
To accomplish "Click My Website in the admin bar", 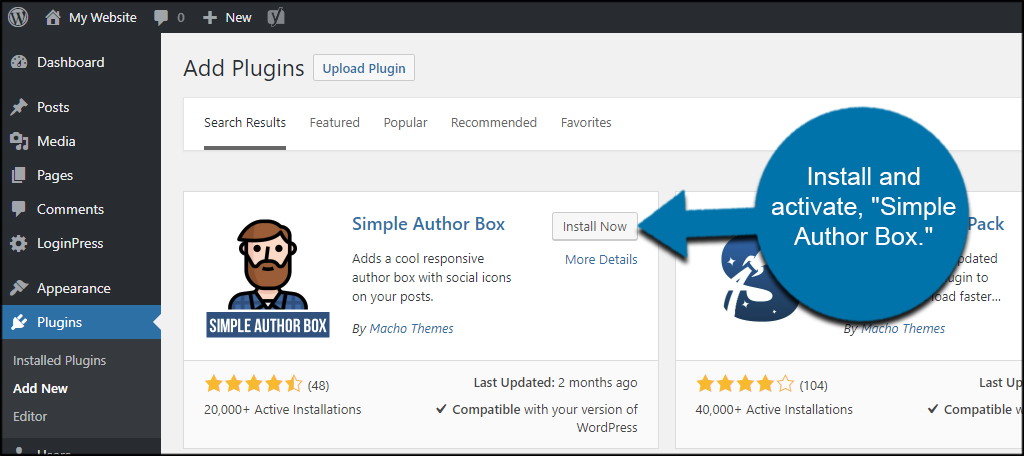I will pyautogui.click(x=103, y=18).
